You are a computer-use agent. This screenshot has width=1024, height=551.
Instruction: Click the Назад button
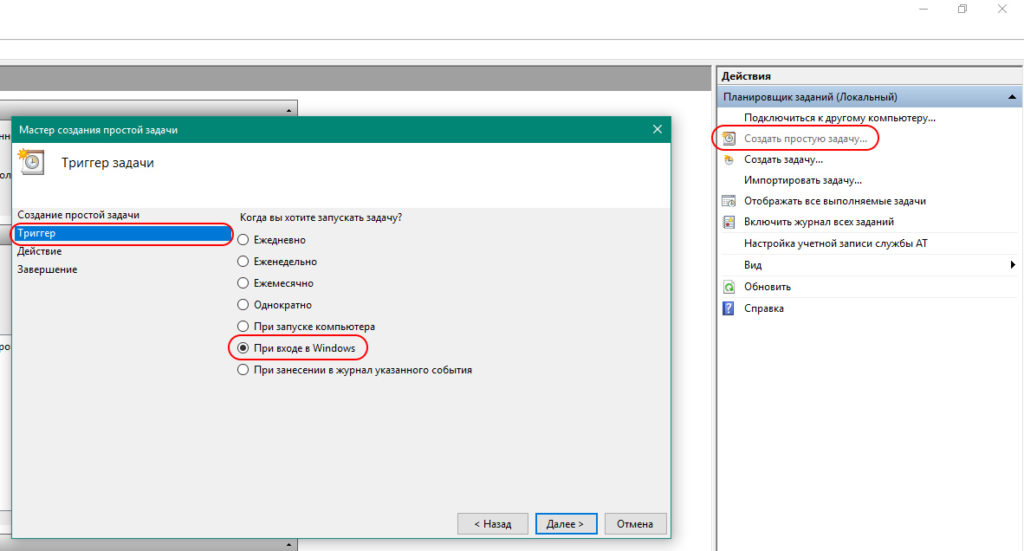click(x=492, y=524)
